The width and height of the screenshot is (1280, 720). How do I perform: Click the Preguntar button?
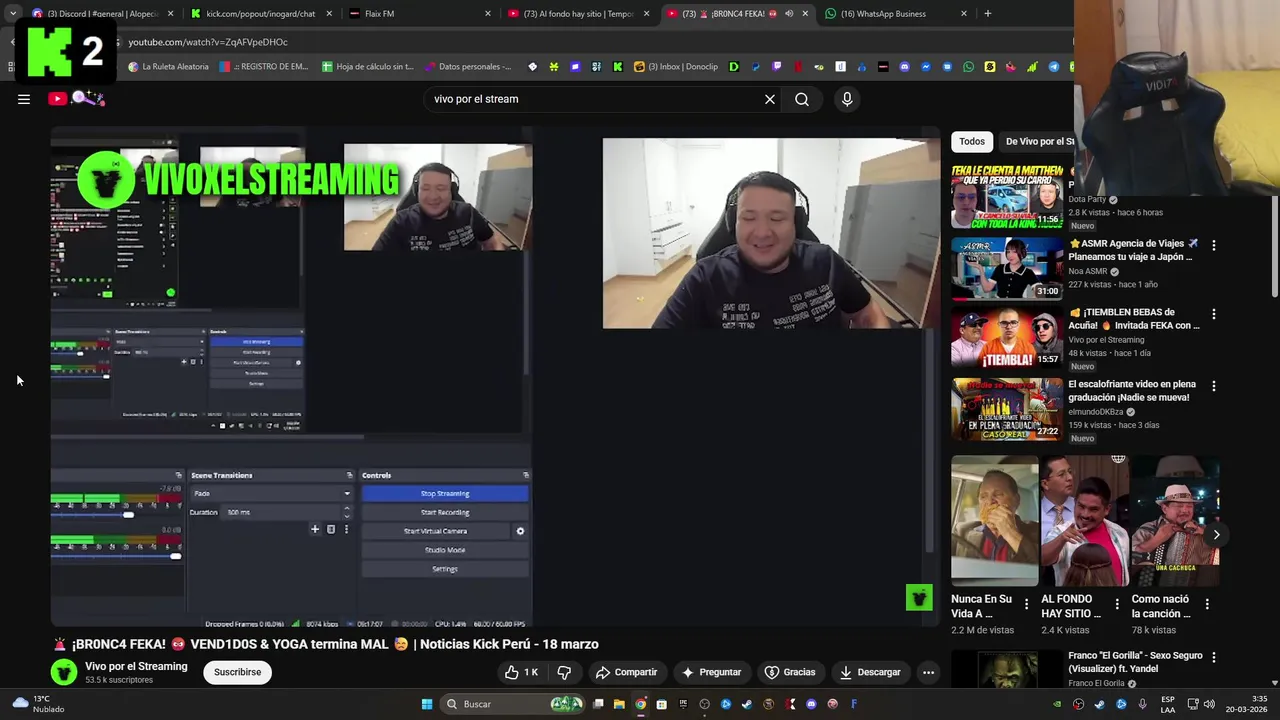pyautogui.click(x=711, y=672)
